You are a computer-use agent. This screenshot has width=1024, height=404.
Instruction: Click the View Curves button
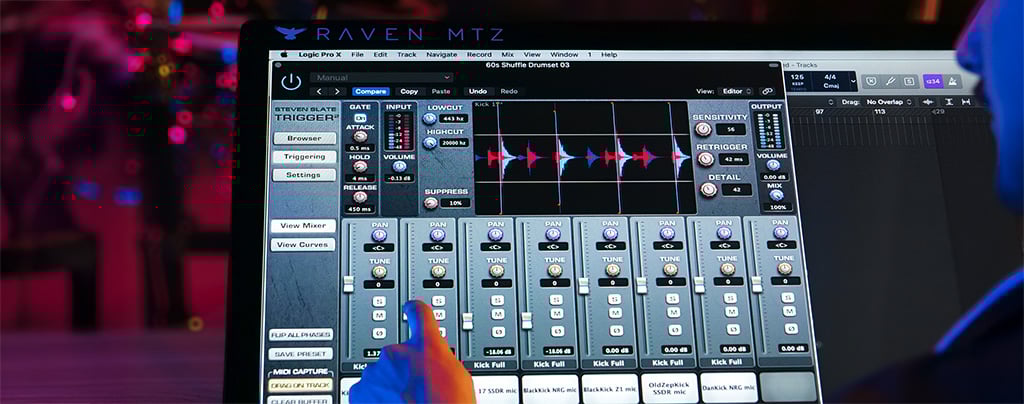302,245
